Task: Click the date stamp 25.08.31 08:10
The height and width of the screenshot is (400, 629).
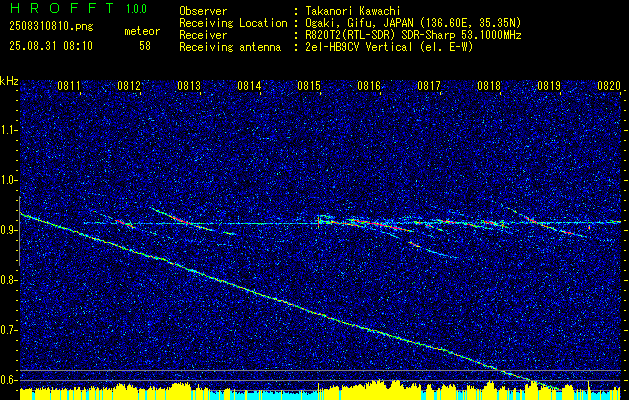Action: coord(51,46)
